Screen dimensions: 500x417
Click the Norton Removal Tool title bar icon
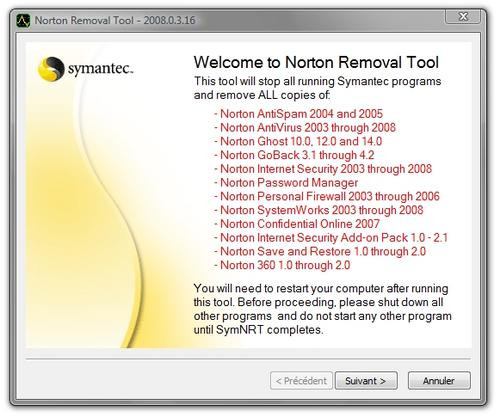[23, 20]
